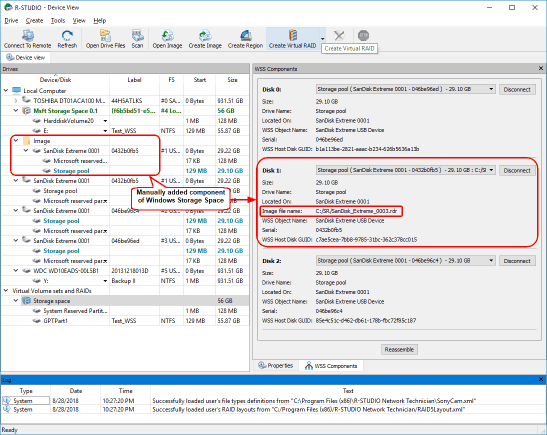Expand the TOSHIBA DT01ACA100 drive node

16,100
